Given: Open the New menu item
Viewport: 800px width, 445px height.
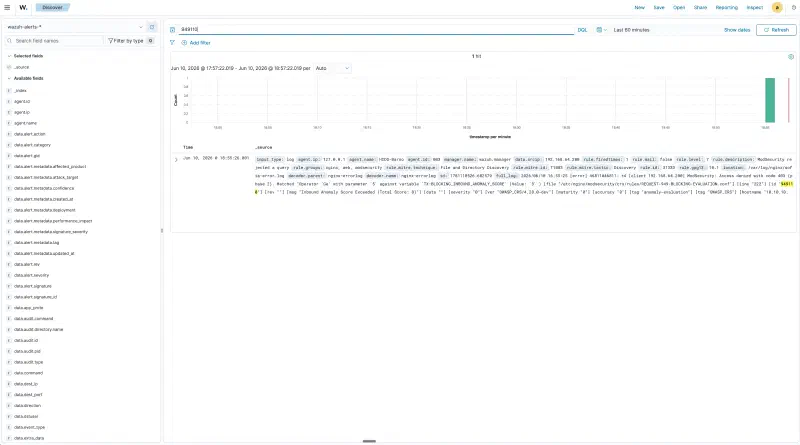Looking at the screenshot, I should (x=639, y=8).
